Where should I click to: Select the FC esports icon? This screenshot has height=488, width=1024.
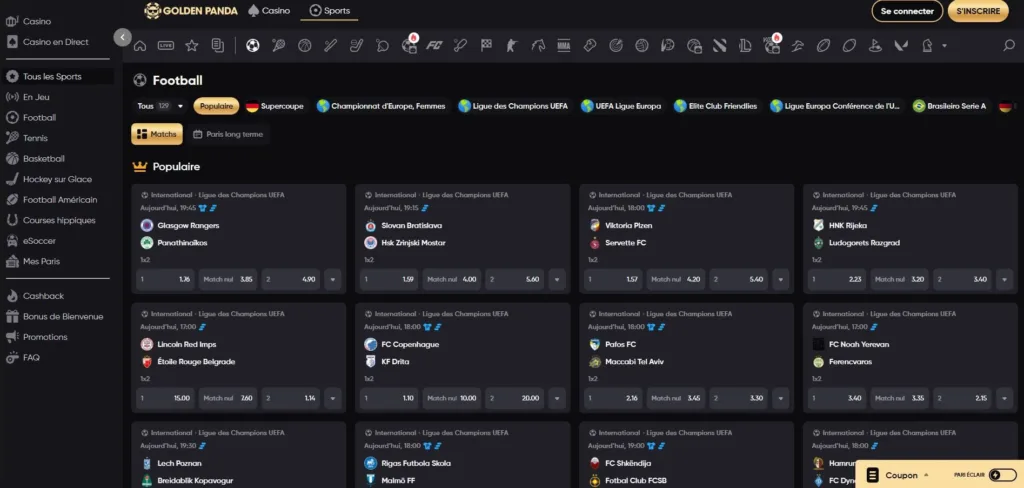[x=434, y=46]
